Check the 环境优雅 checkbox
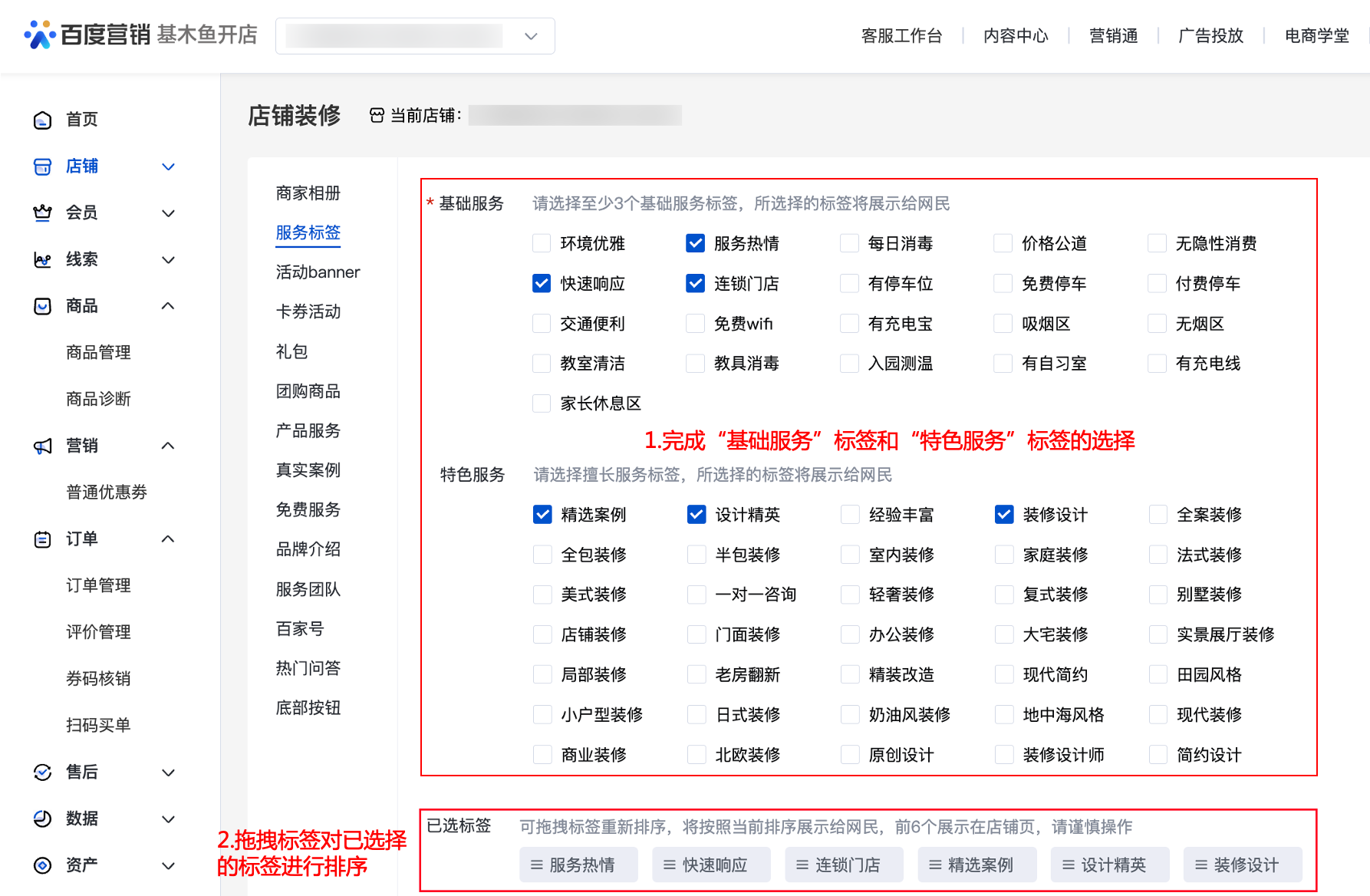The width and height of the screenshot is (1370, 896). (542, 244)
